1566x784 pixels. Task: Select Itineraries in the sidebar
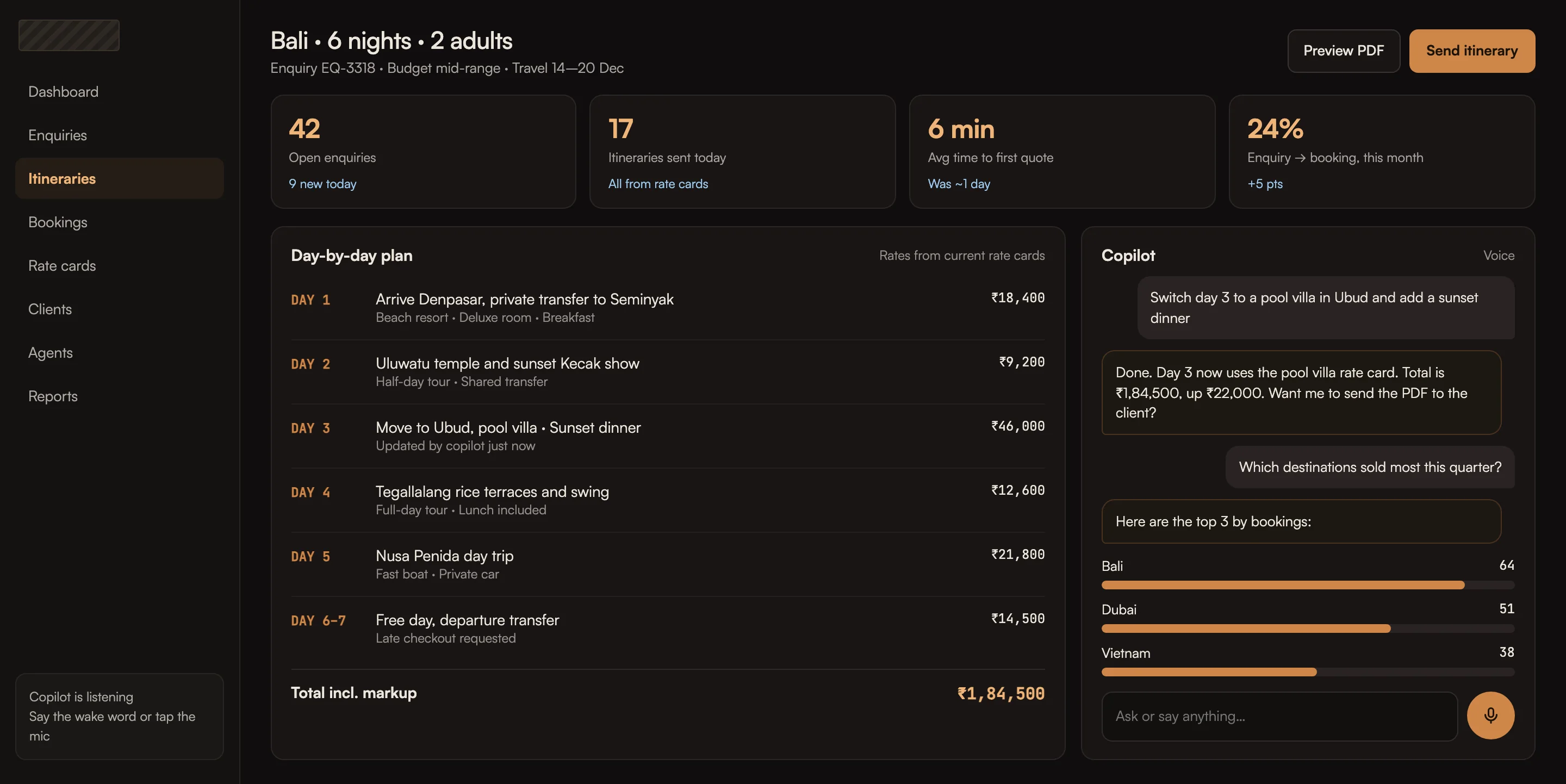(x=120, y=179)
